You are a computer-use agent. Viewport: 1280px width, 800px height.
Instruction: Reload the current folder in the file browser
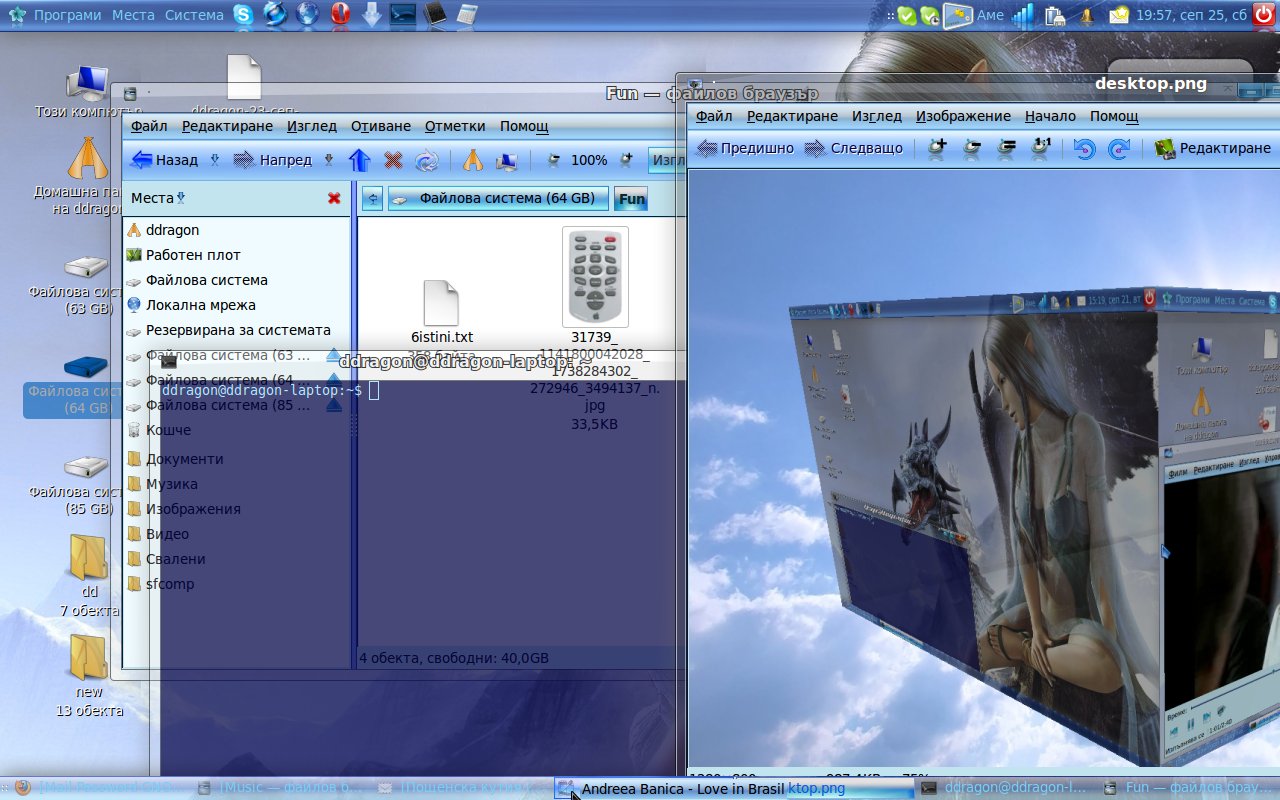(x=427, y=160)
